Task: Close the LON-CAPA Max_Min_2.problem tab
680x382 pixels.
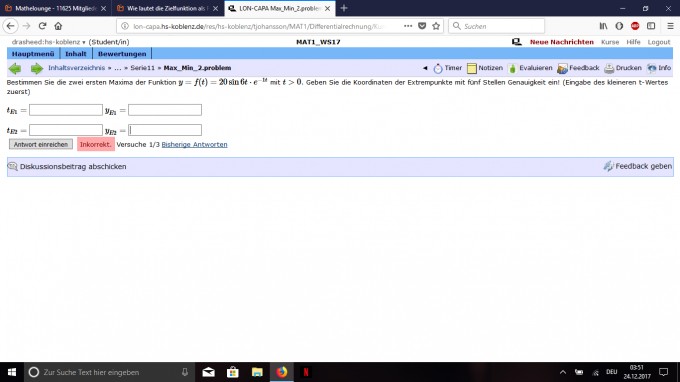Action: (x=327, y=8)
